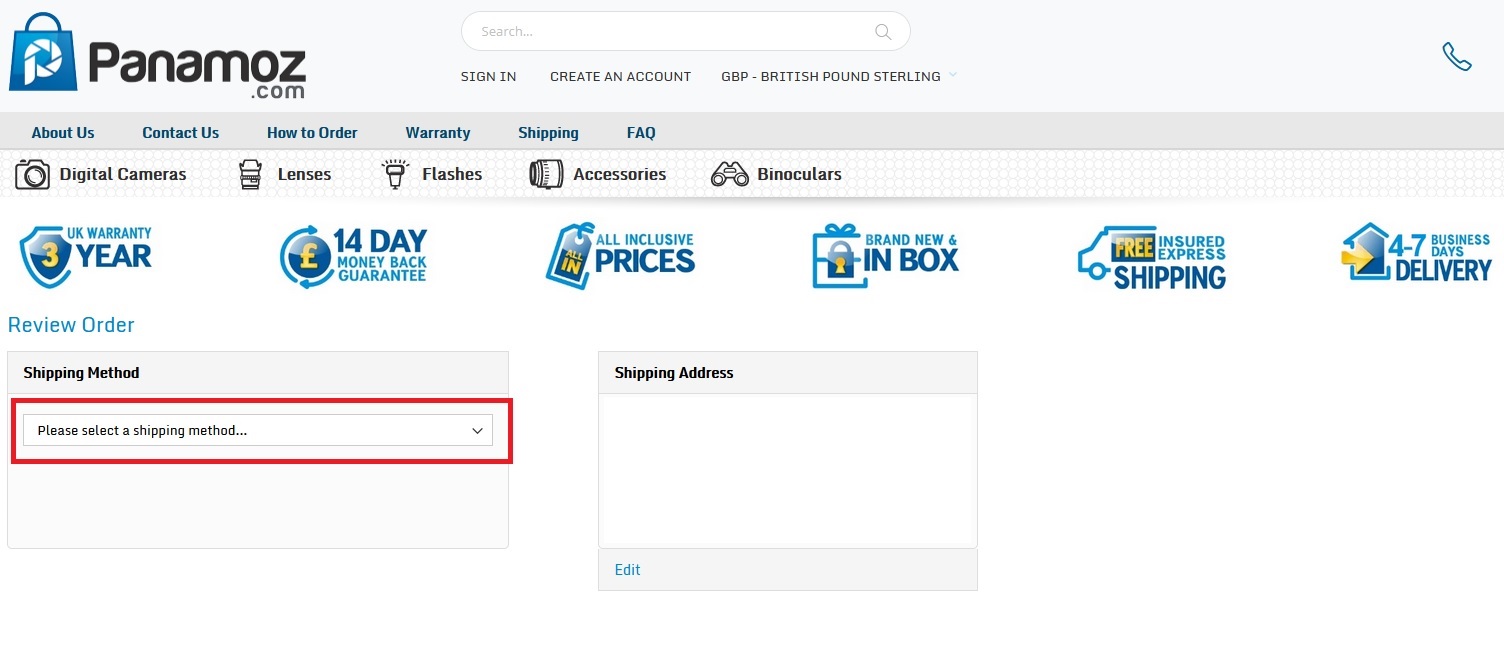1504x663 pixels.
Task: Click the Create an Account link
Action: click(620, 76)
